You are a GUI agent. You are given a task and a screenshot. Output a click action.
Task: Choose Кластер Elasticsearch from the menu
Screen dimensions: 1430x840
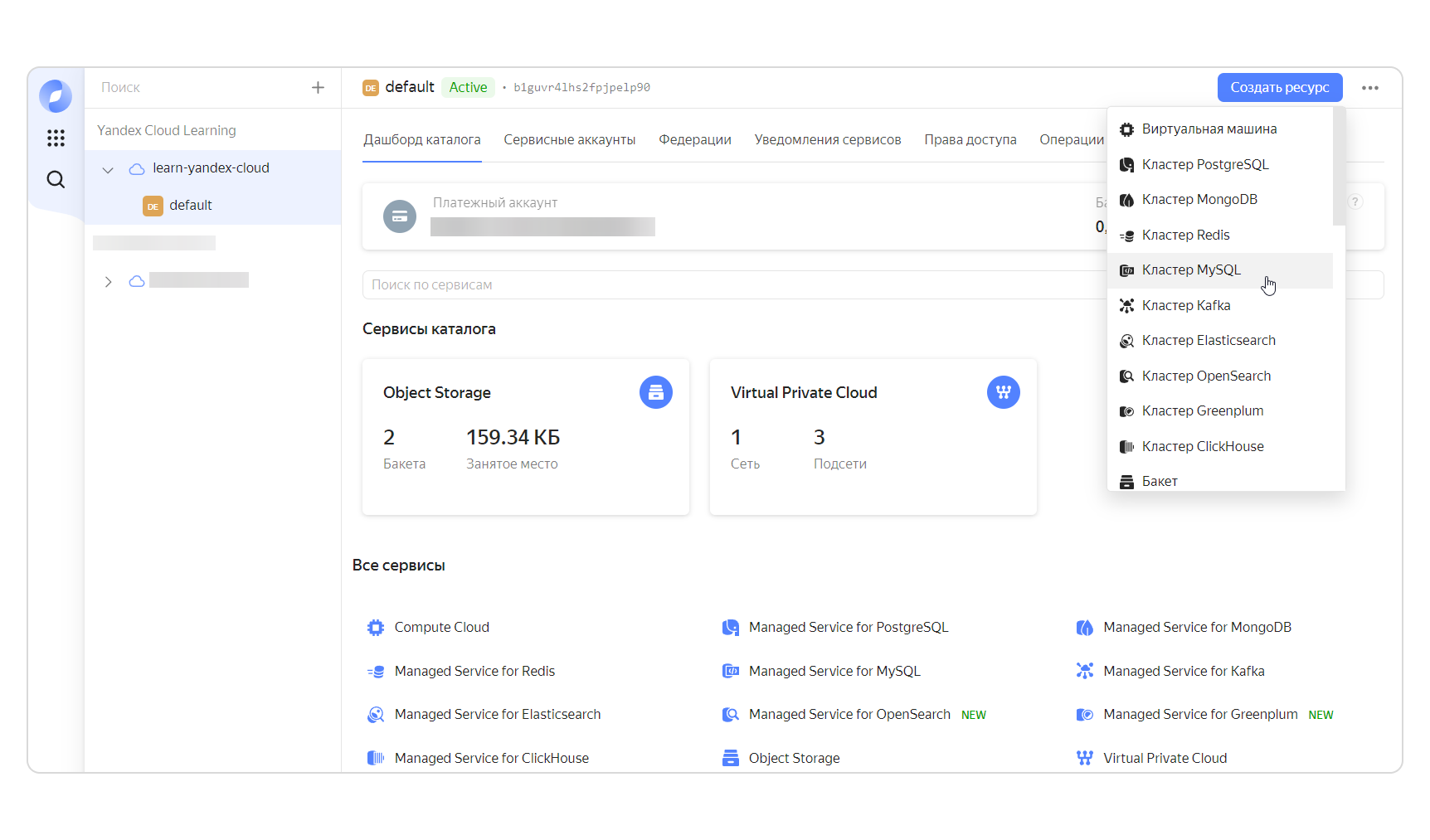1220,341
